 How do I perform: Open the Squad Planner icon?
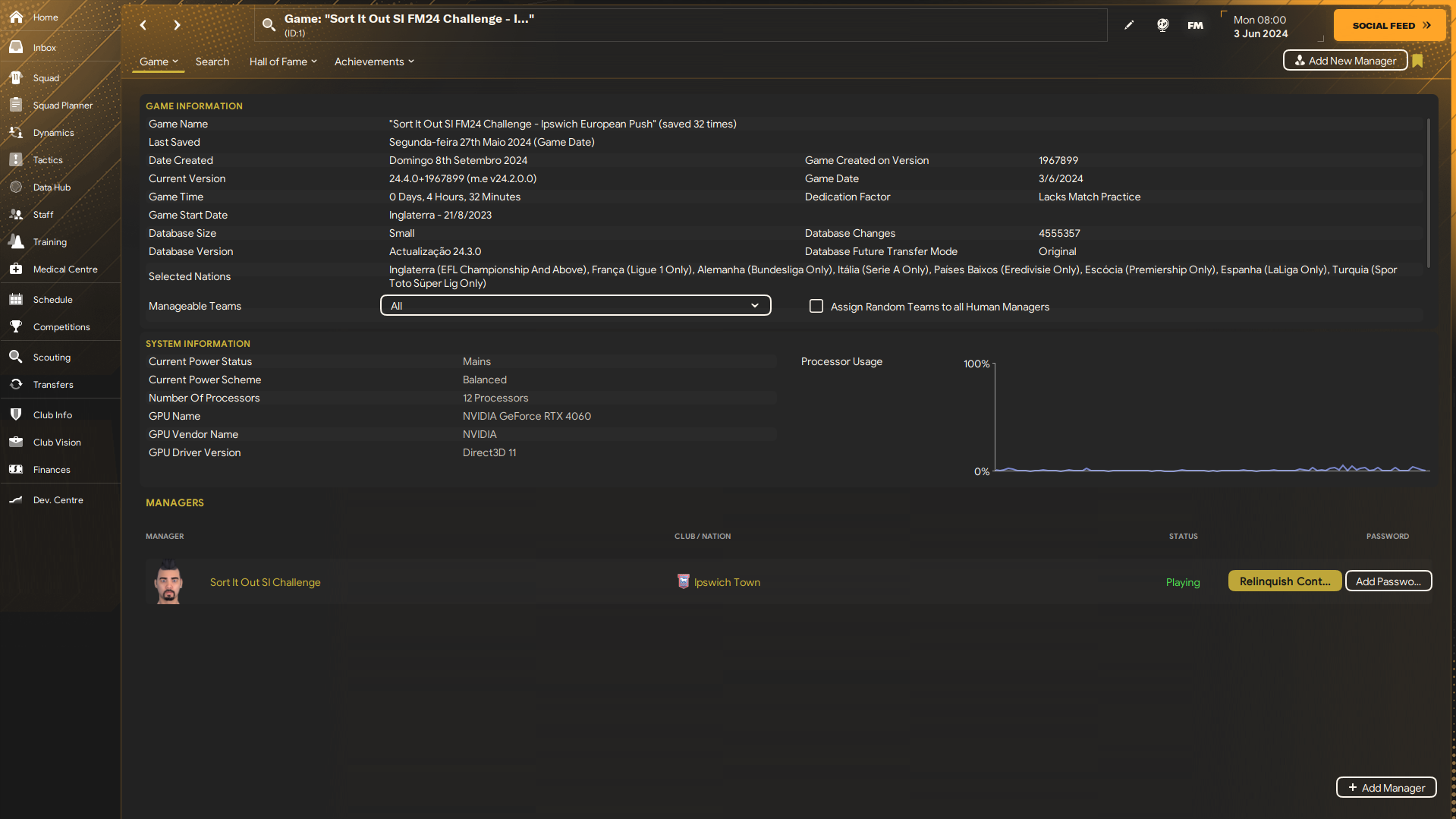point(16,105)
